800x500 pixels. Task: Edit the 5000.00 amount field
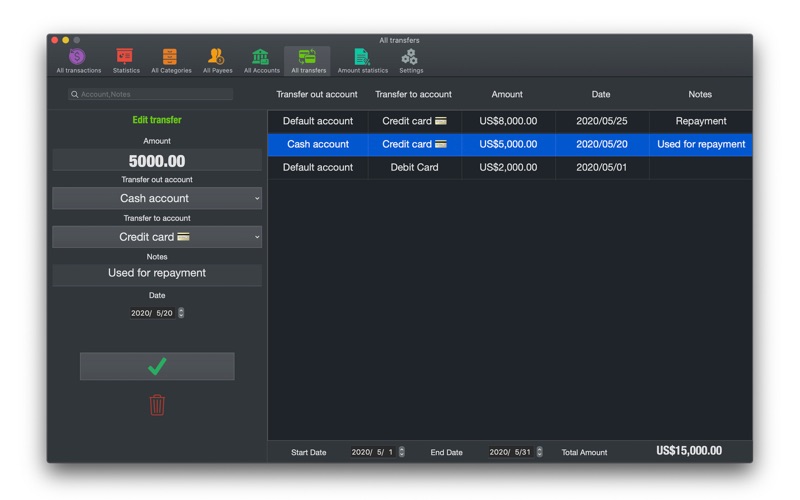point(157,161)
